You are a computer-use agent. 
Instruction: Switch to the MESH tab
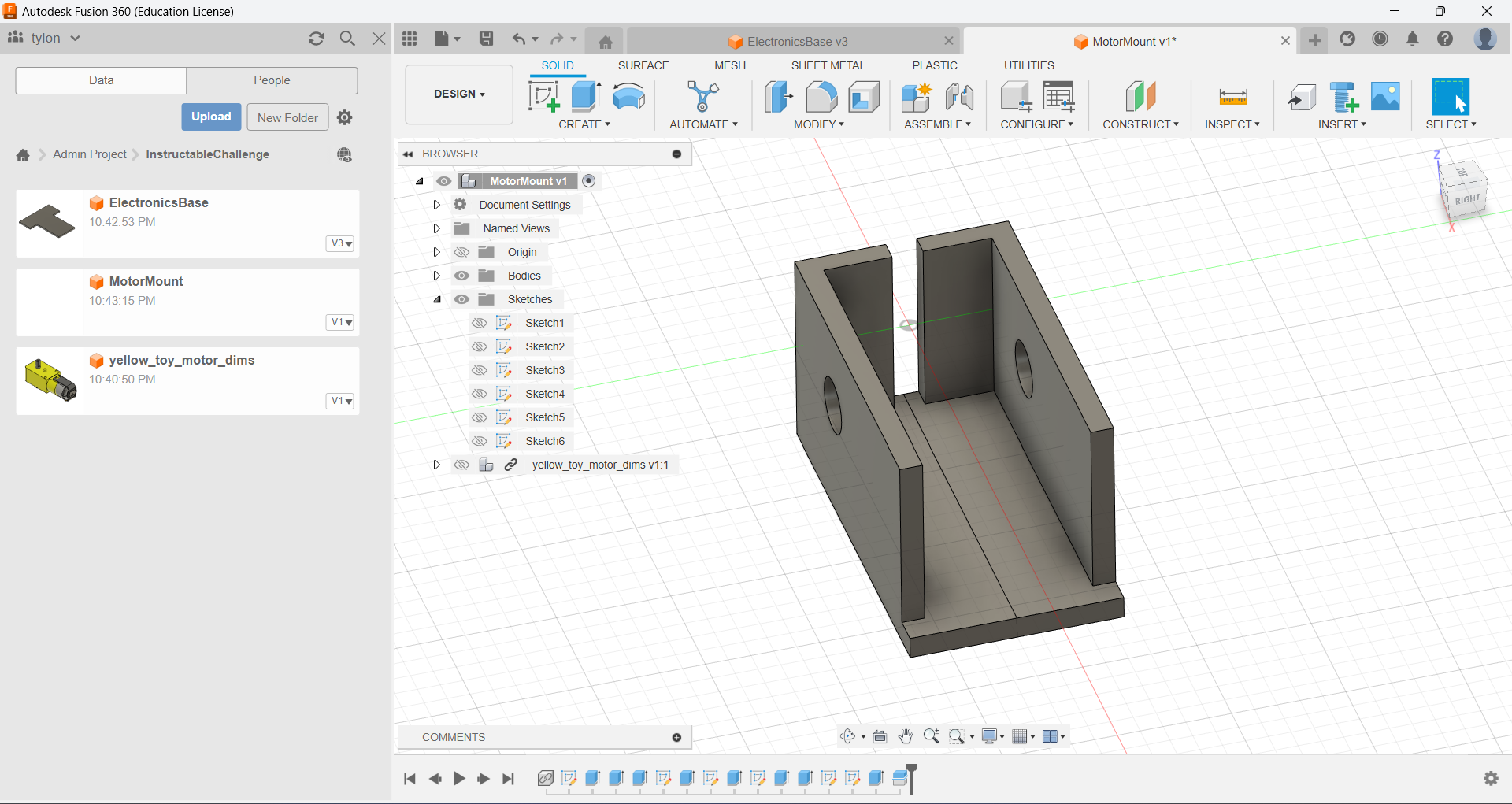730,65
